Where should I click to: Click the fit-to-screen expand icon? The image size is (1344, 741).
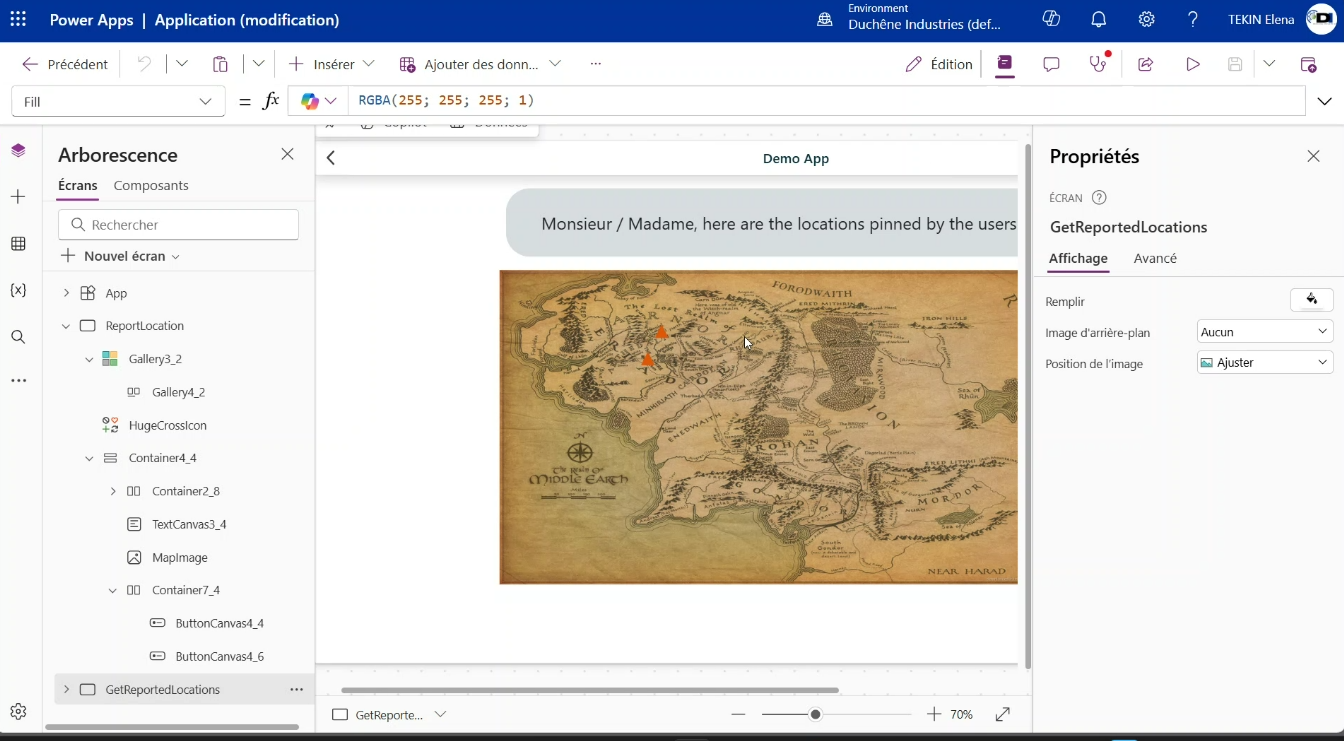click(x=1003, y=714)
